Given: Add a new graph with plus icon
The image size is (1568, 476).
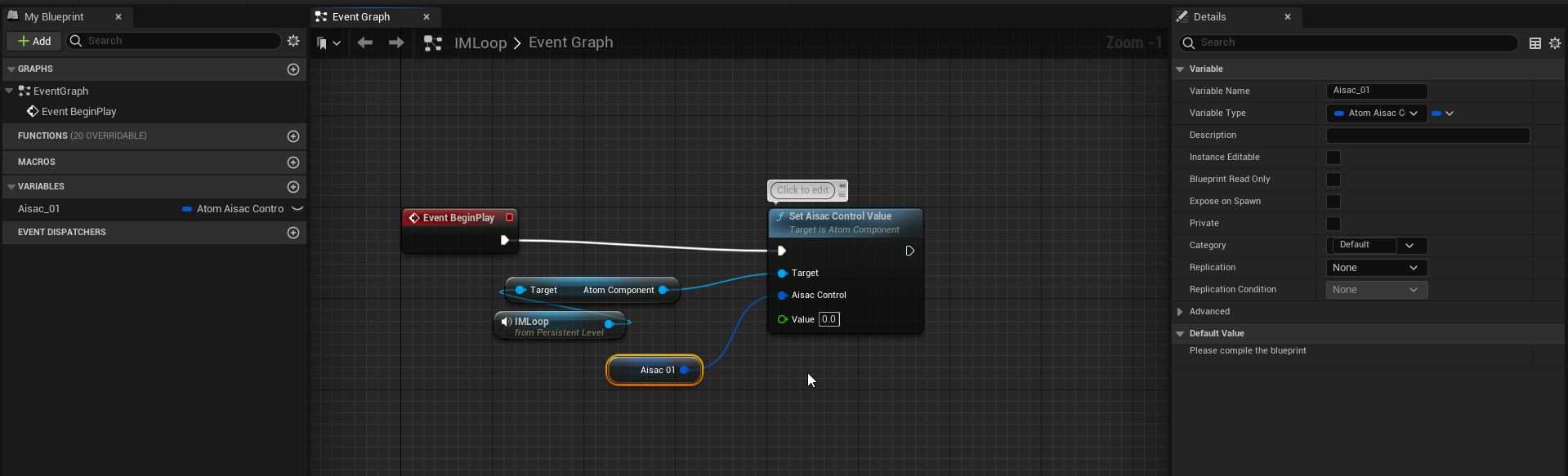Looking at the screenshot, I should pyautogui.click(x=293, y=69).
